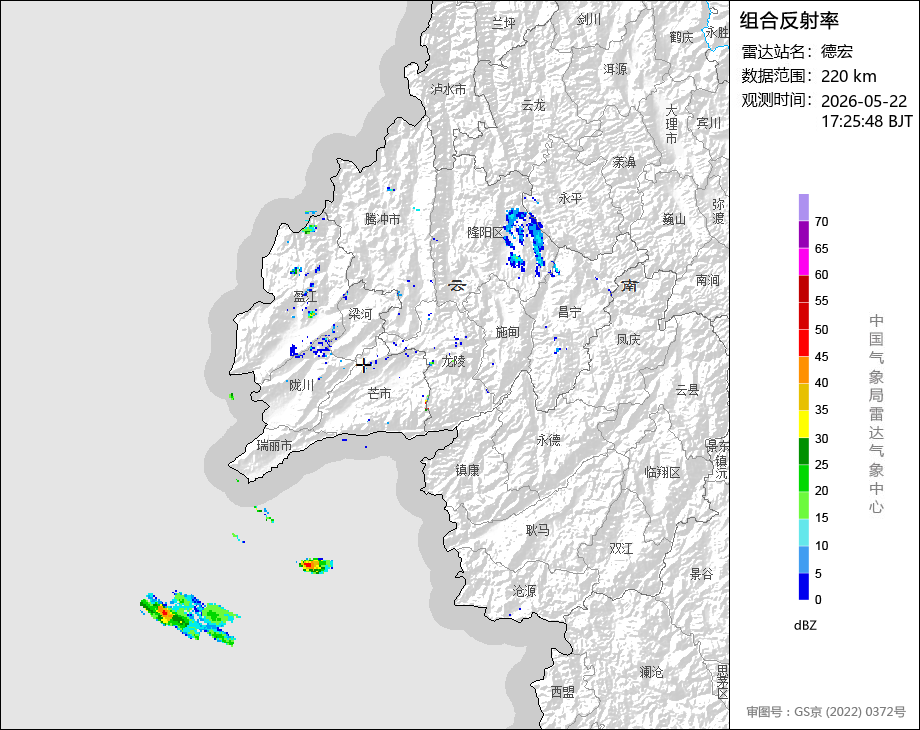
Task: Click the 泸水市 map label
Action: click(448, 89)
